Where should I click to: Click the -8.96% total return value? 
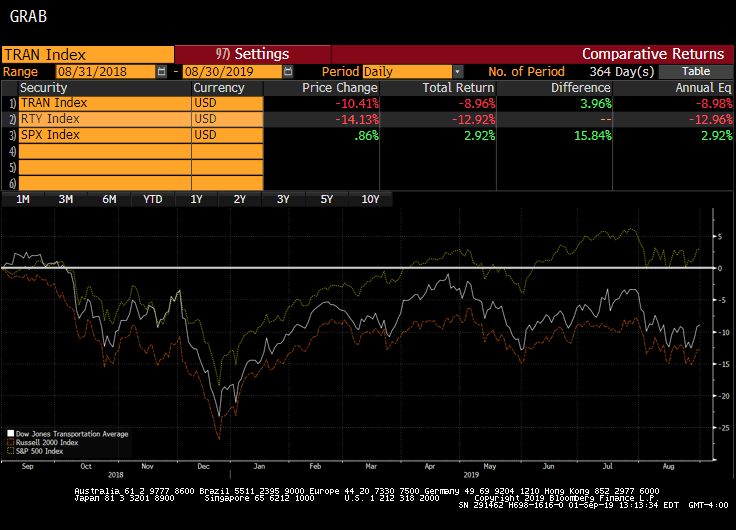(476, 104)
